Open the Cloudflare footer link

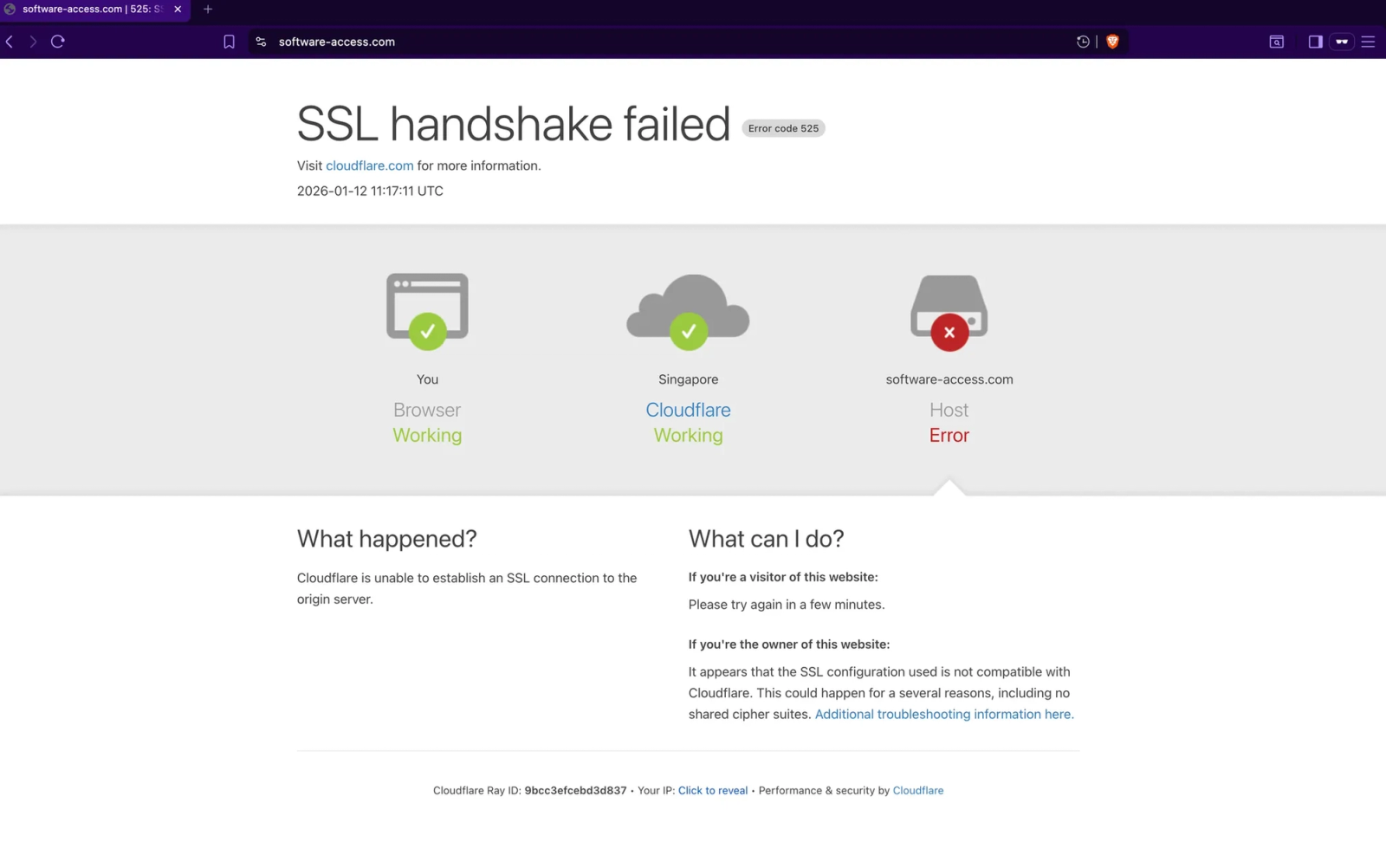point(917,790)
